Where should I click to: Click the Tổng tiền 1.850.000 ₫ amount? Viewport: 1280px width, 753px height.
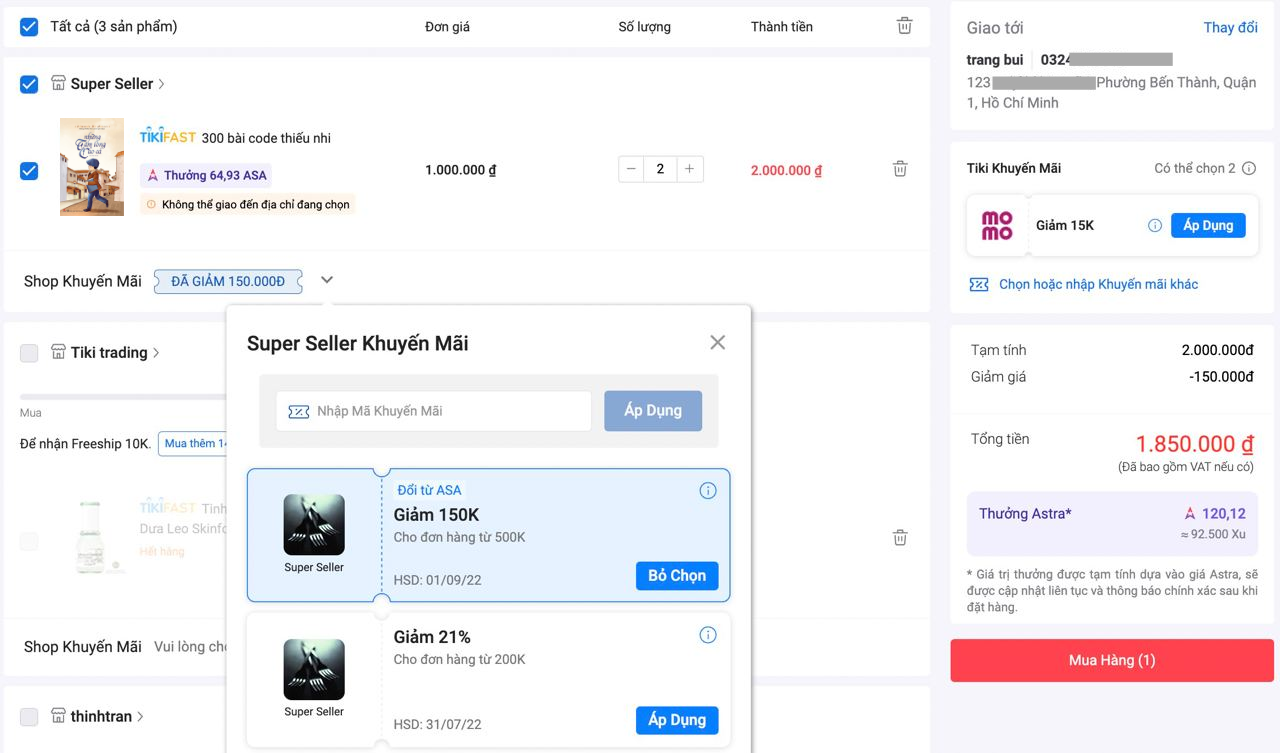click(x=1194, y=444)
